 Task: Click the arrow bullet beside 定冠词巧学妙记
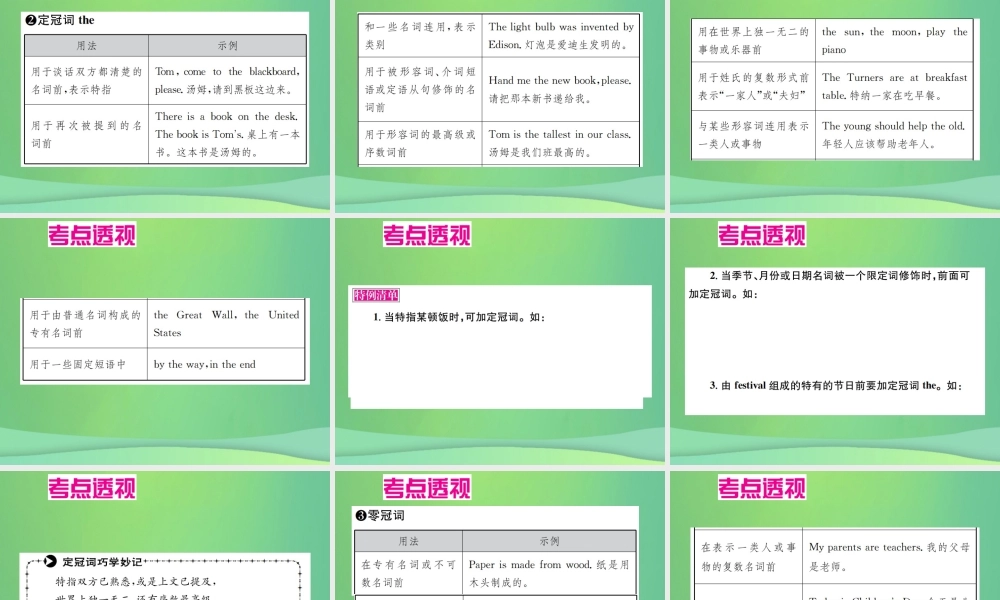[50, 562]
